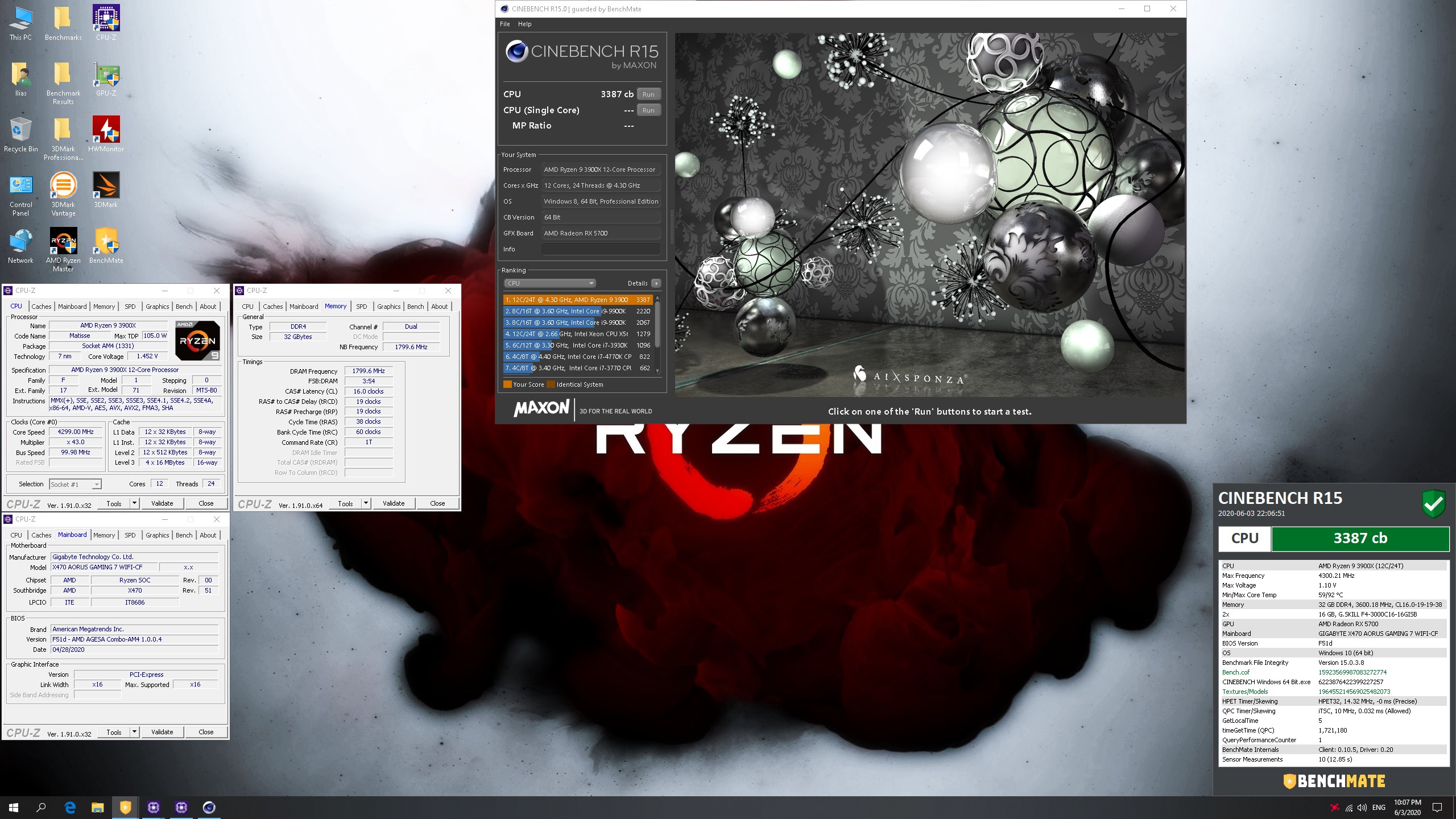Click Validate in CPU-Z Mainboard window
The width and height of the screenshot is (1456, 819).
(x=162, y=732)
